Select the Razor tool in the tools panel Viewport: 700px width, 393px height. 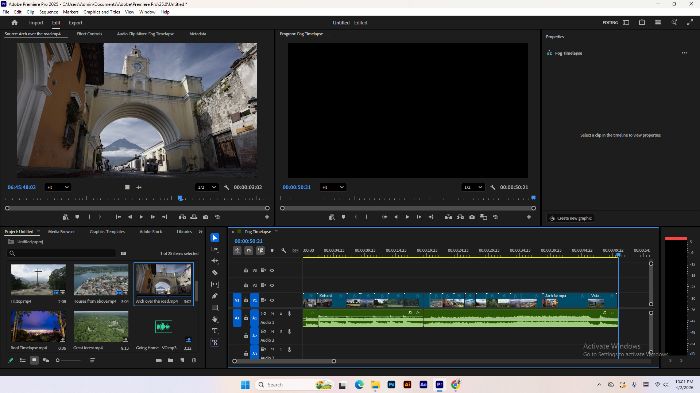point(215,272)
